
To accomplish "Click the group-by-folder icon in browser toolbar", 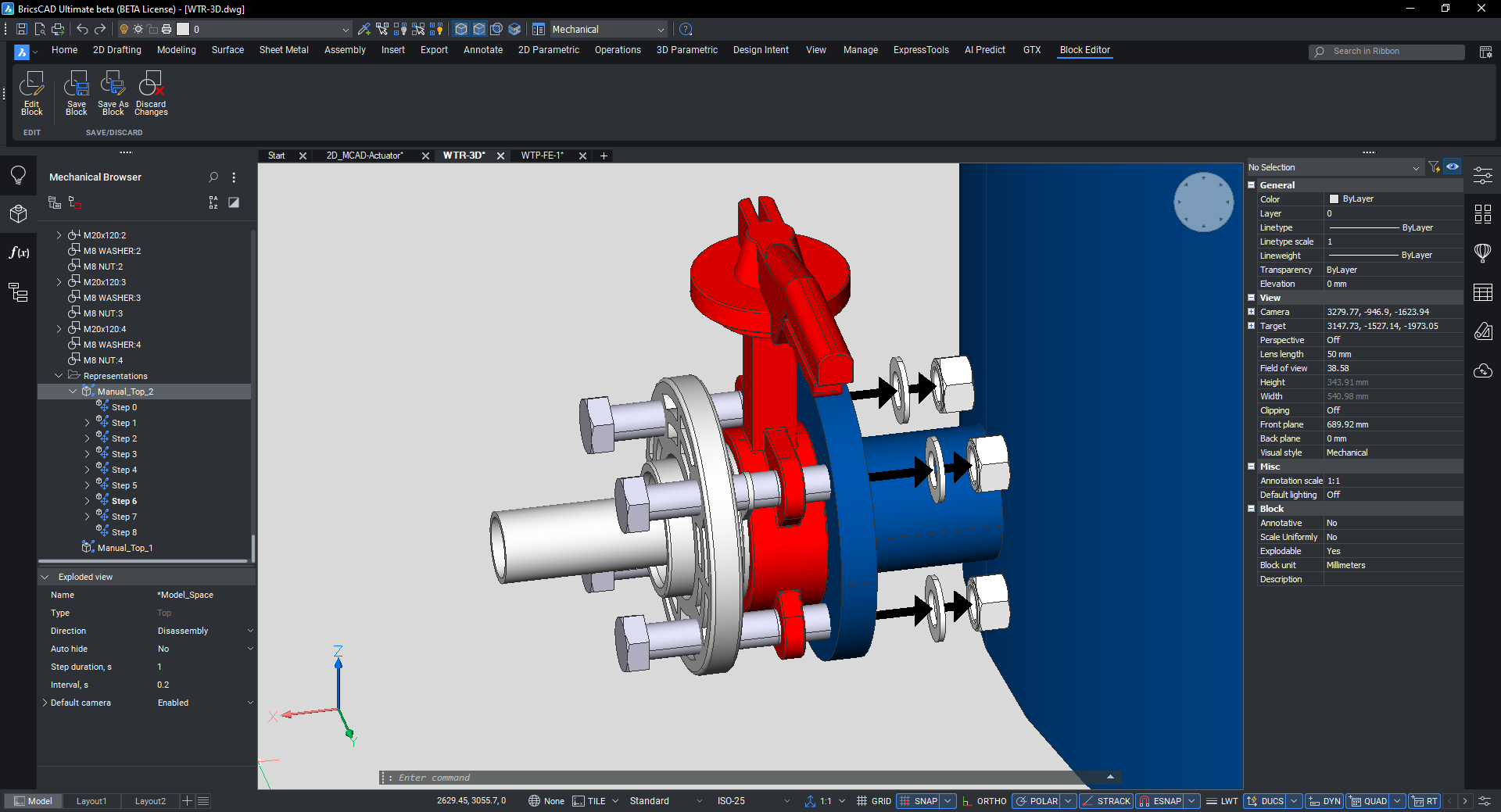I will click(55, 202).
